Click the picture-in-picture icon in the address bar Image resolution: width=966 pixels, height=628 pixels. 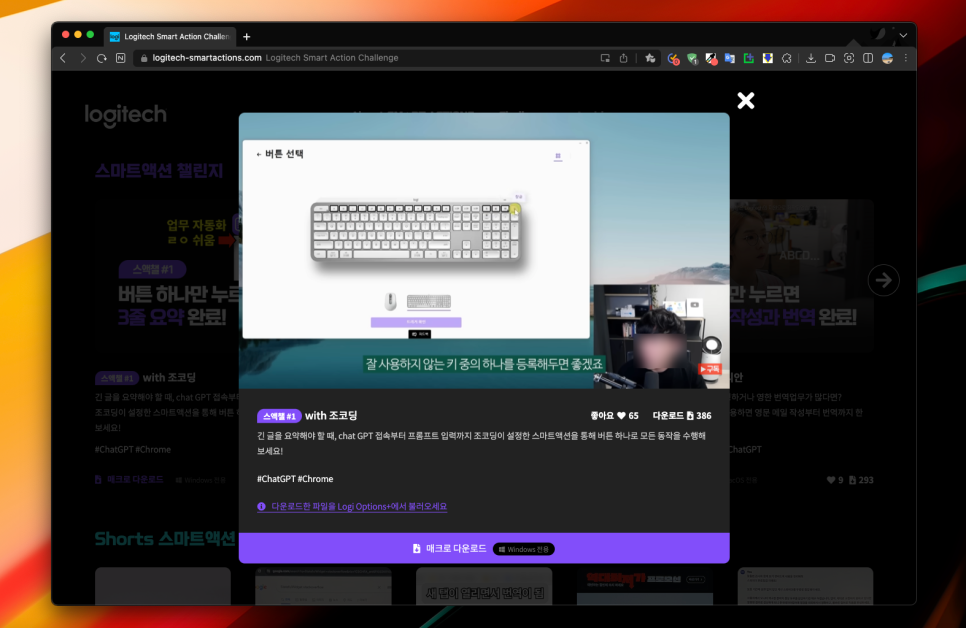pos(605,58)
